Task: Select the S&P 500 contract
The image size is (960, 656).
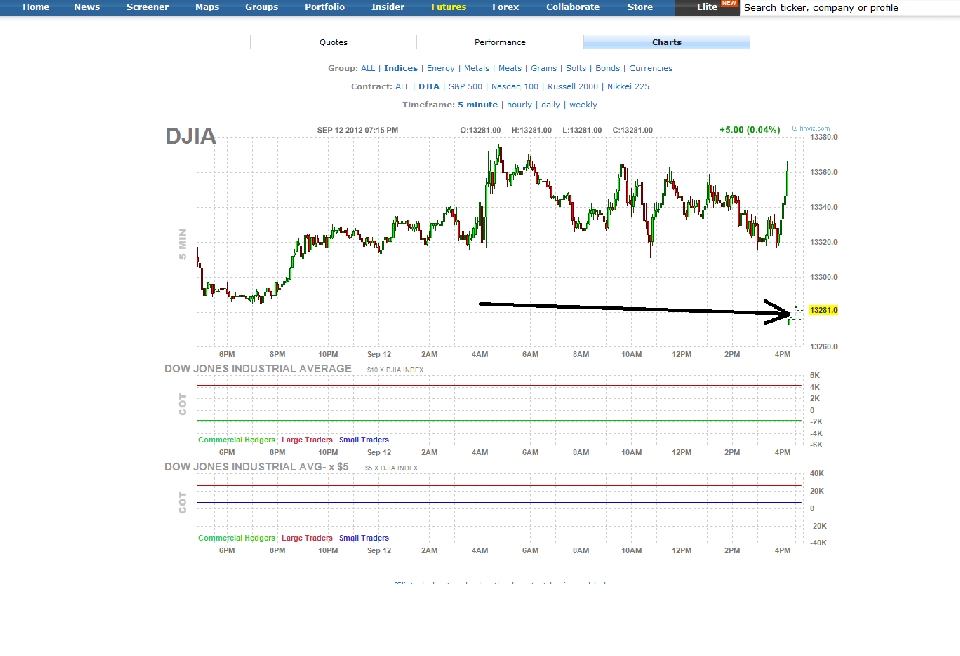Action: [x=465, y=86]
